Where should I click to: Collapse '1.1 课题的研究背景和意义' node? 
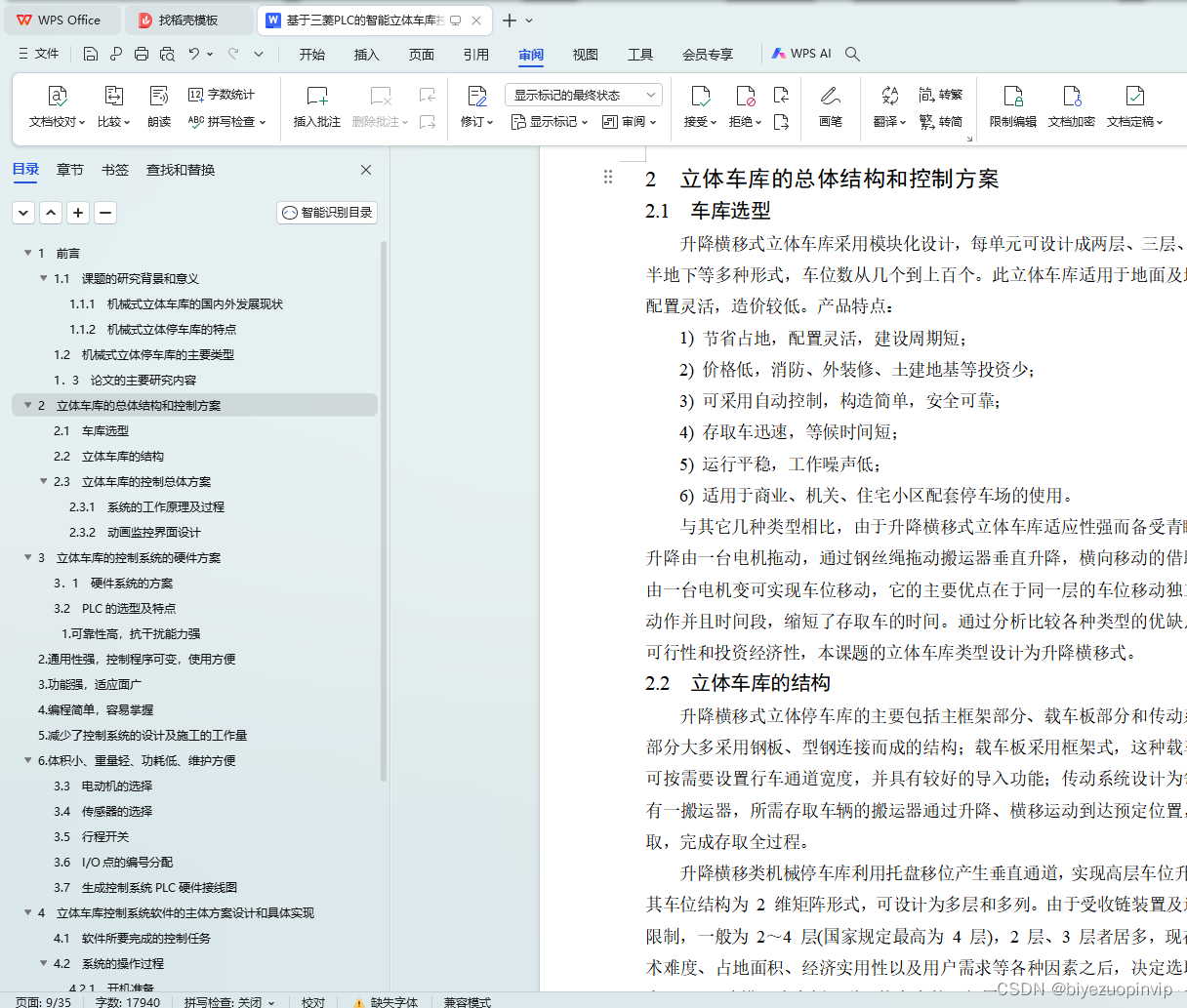pyautogui.click(x=43, y=278)
